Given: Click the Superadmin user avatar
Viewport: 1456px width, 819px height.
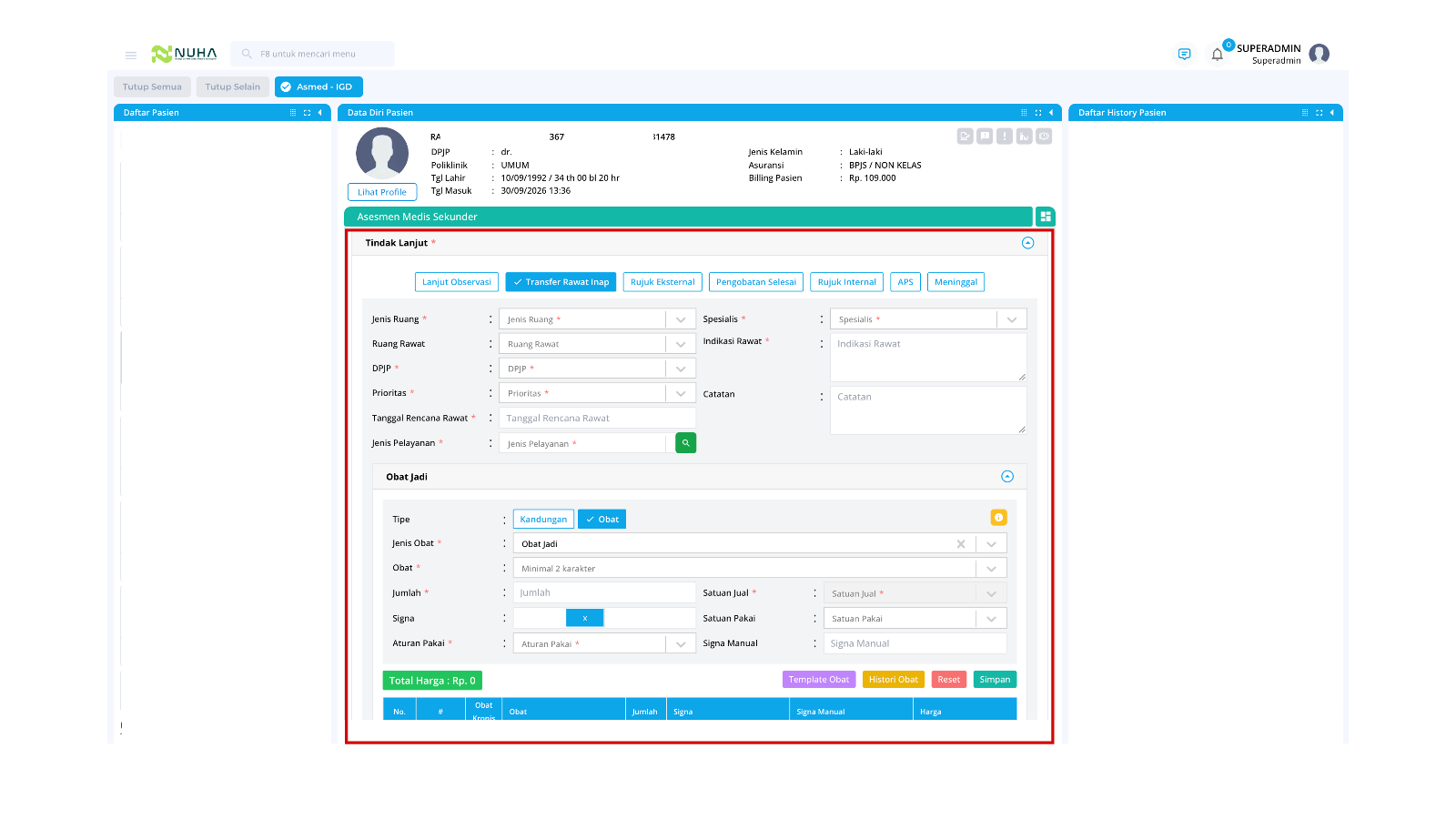Looking at the screenshot, I should point(1319,54).
